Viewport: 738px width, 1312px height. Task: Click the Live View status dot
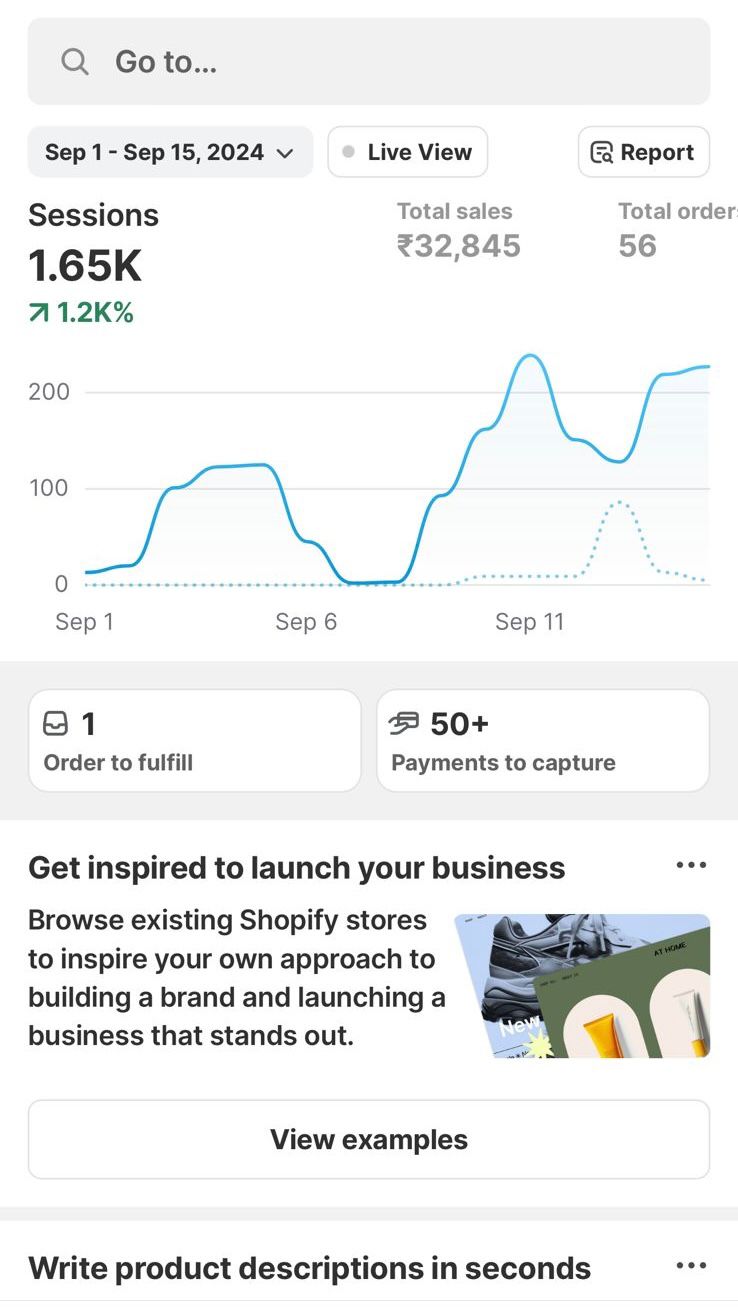pyautogui.click(x=348, y=153)
